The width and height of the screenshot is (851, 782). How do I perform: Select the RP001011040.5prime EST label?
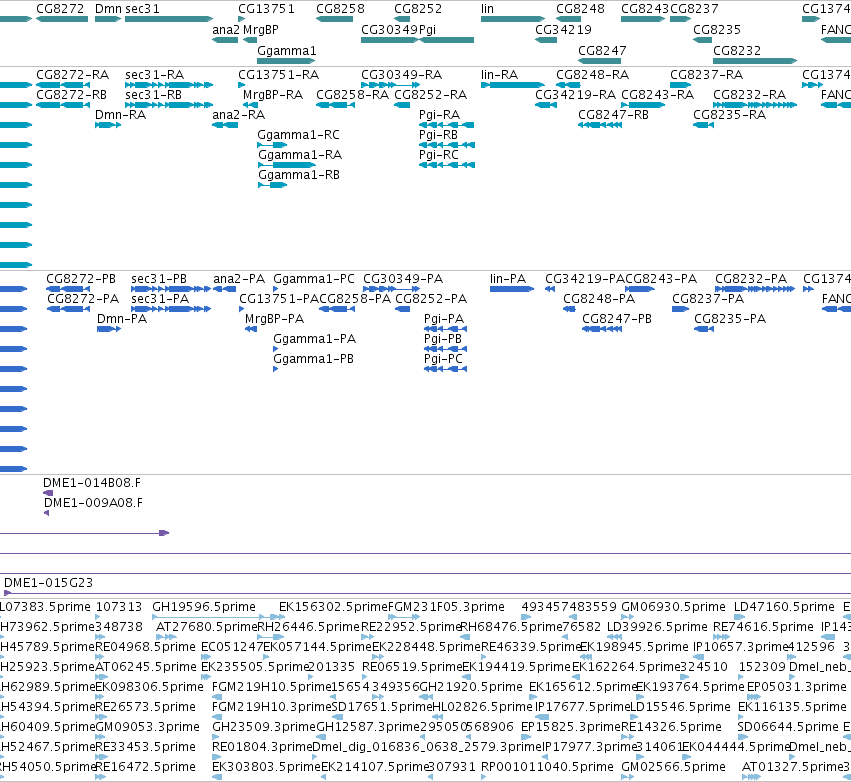pyautogui.click(x=547, y=766)
